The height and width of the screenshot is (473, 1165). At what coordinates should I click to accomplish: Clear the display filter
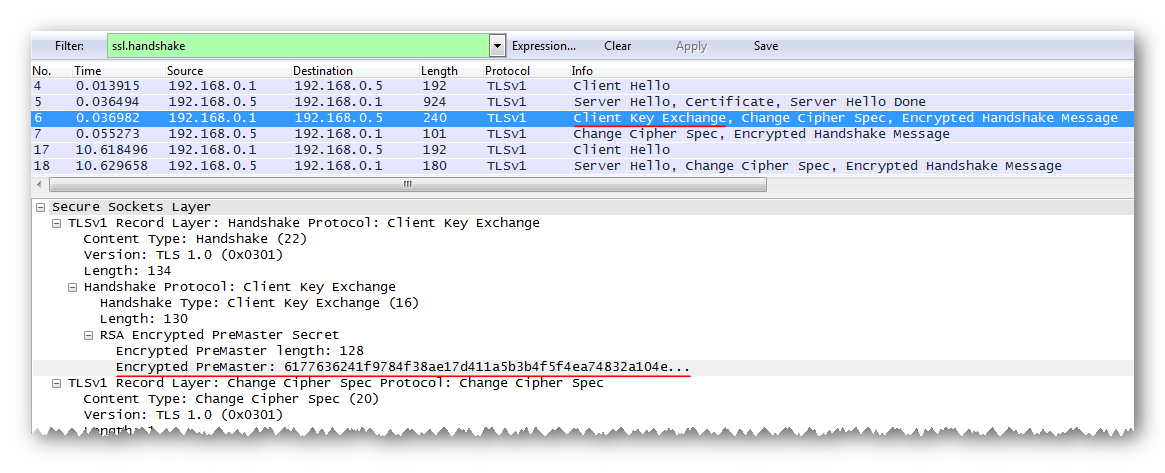click(x=617, y=46)
